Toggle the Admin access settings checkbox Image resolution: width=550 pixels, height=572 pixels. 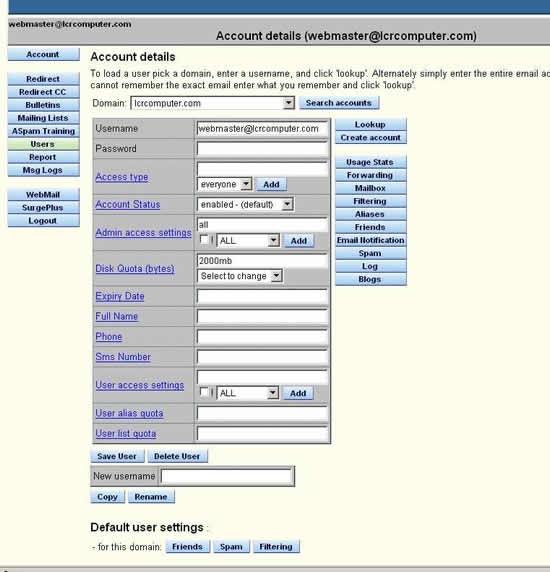204,240
